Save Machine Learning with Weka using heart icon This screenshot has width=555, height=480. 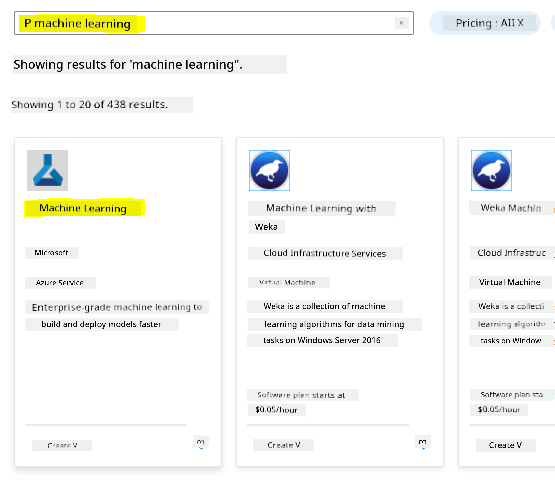point(423,443)
